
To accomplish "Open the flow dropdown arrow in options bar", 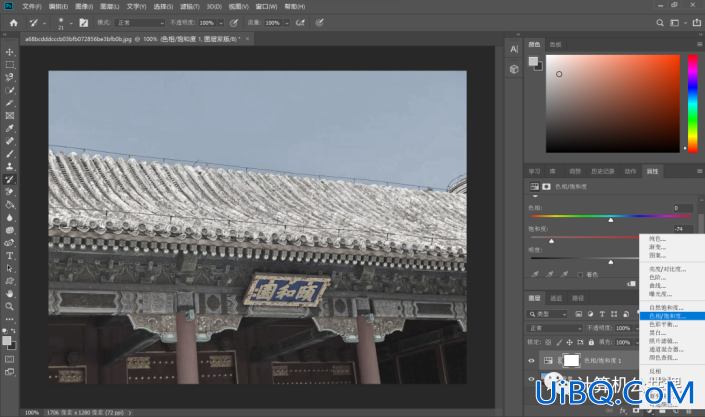I will tap(286, 23).
